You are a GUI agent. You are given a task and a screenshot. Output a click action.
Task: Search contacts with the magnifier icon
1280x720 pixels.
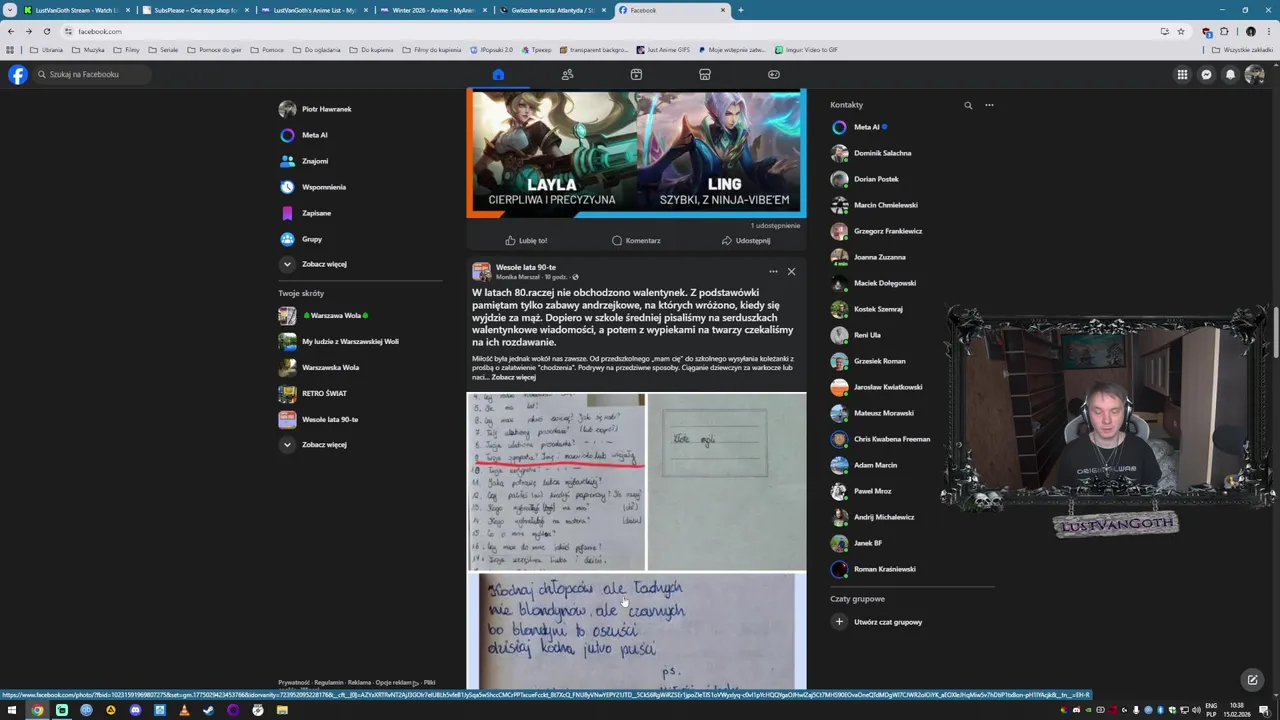(968, 105)
